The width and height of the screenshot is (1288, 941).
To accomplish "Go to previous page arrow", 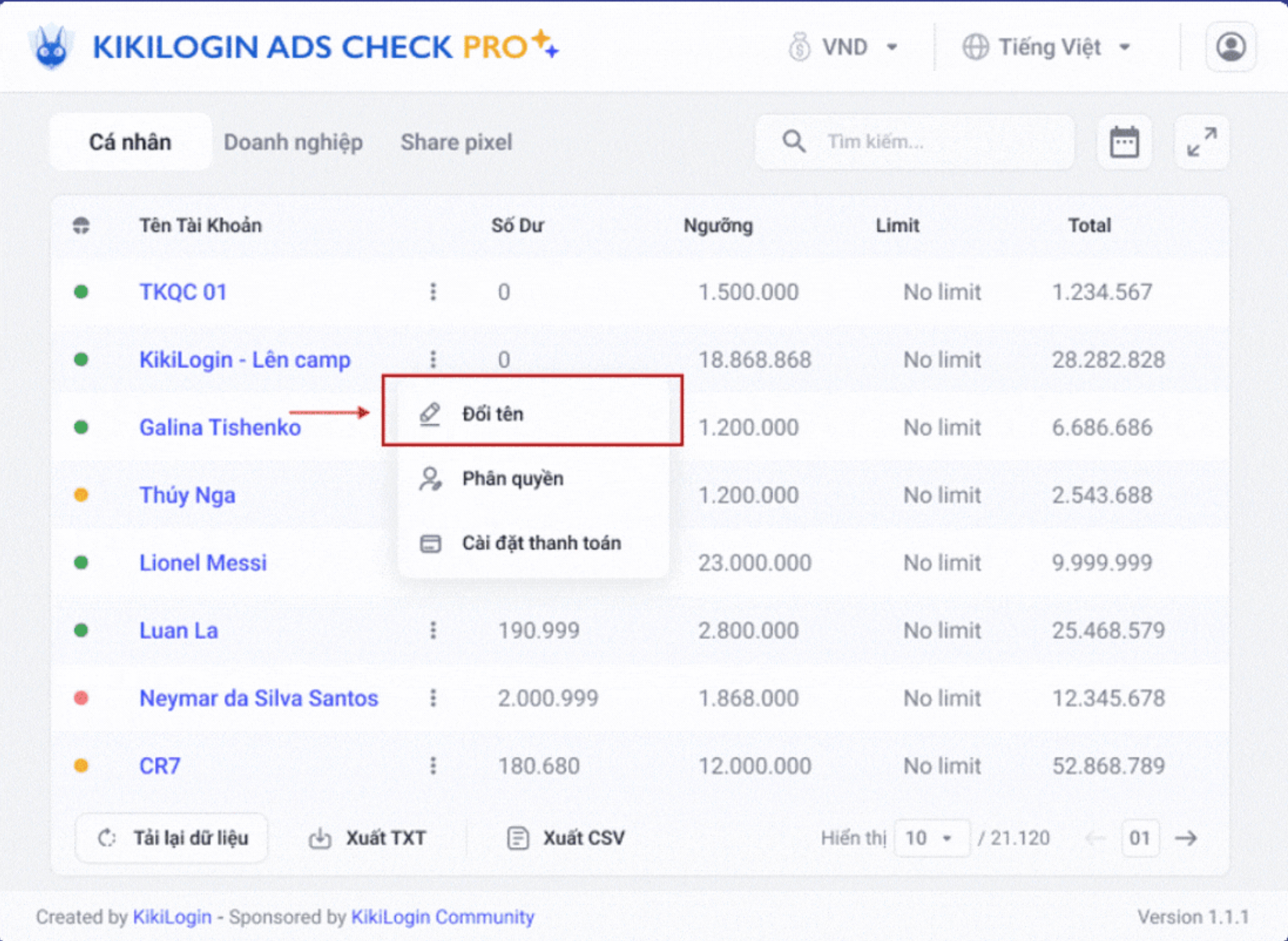I will coord(1096,839).
